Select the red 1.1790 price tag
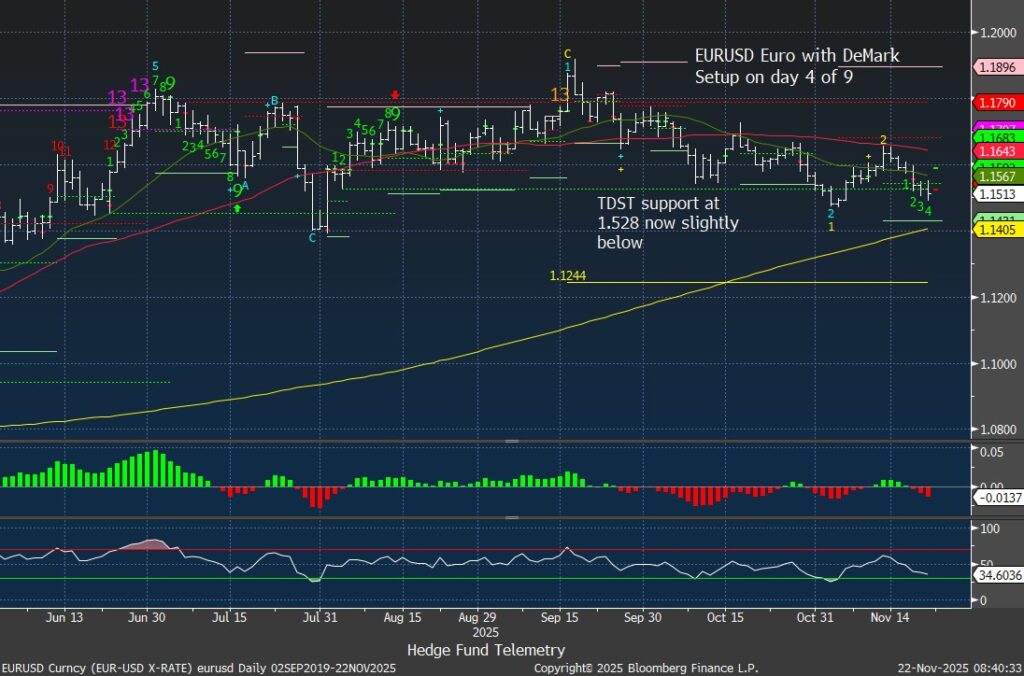The image size is (1024, 676). (x=995, y=102)
